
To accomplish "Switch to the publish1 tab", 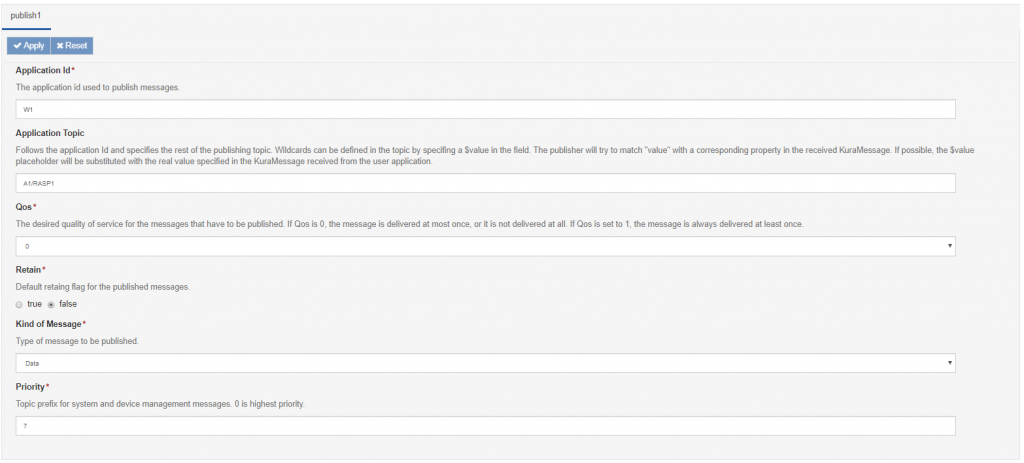I will [26, 15].
